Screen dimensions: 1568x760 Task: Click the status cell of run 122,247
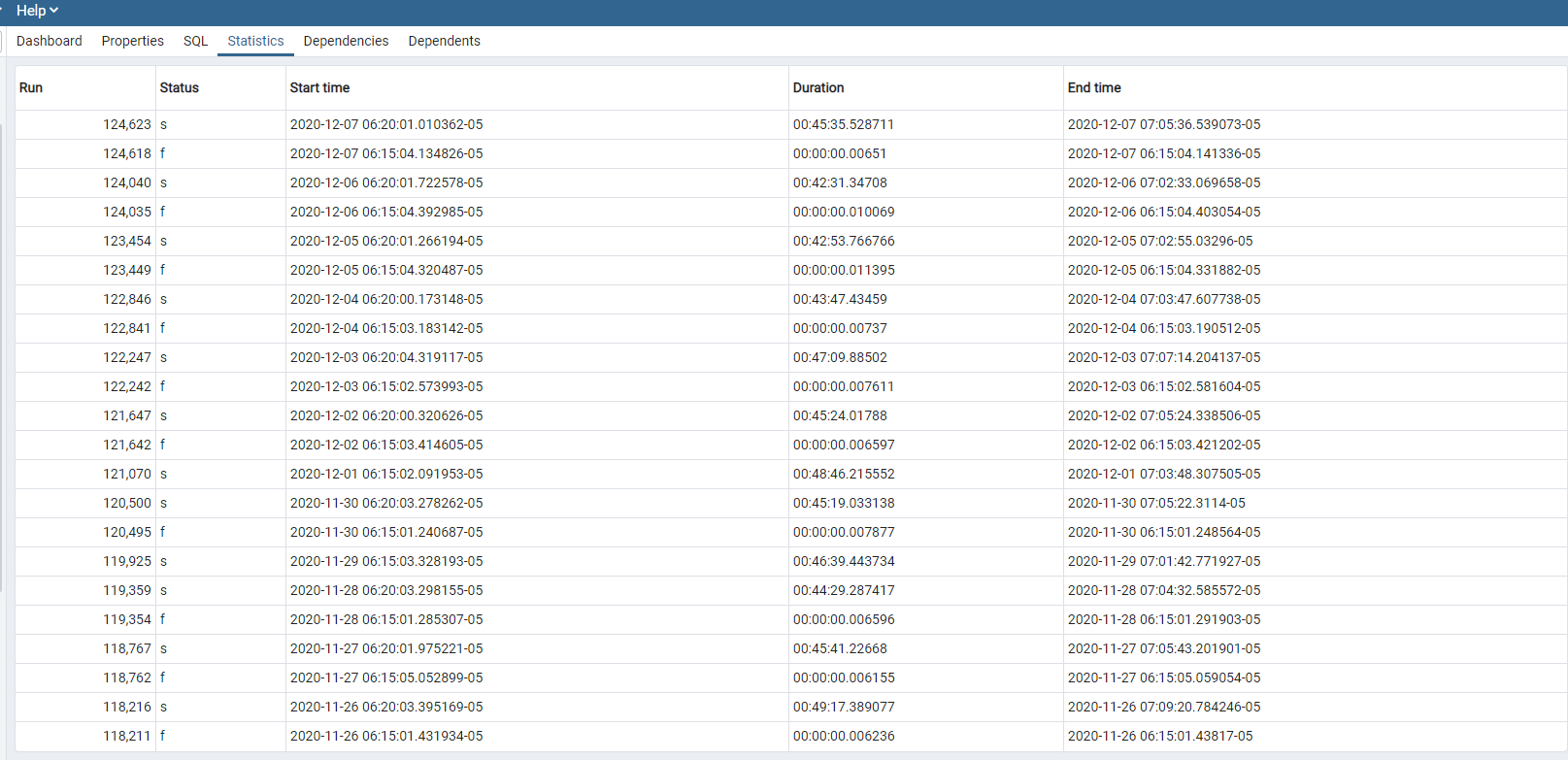[163, 357]
